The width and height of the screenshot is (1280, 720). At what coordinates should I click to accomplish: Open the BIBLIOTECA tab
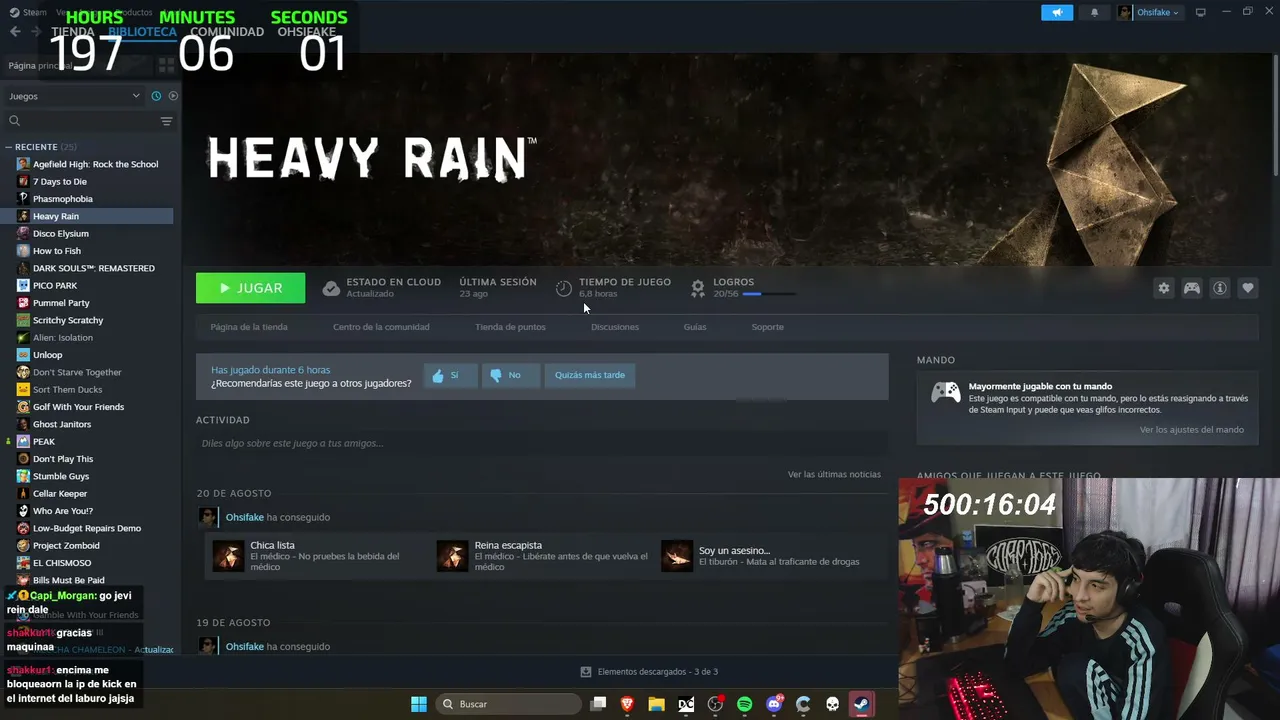(142, 32)
